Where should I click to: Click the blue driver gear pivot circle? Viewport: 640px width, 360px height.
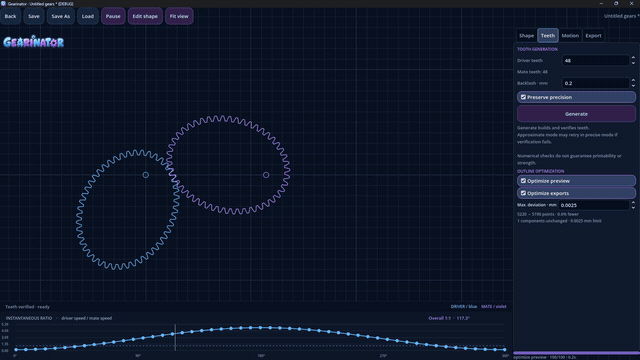pos(146,175)
